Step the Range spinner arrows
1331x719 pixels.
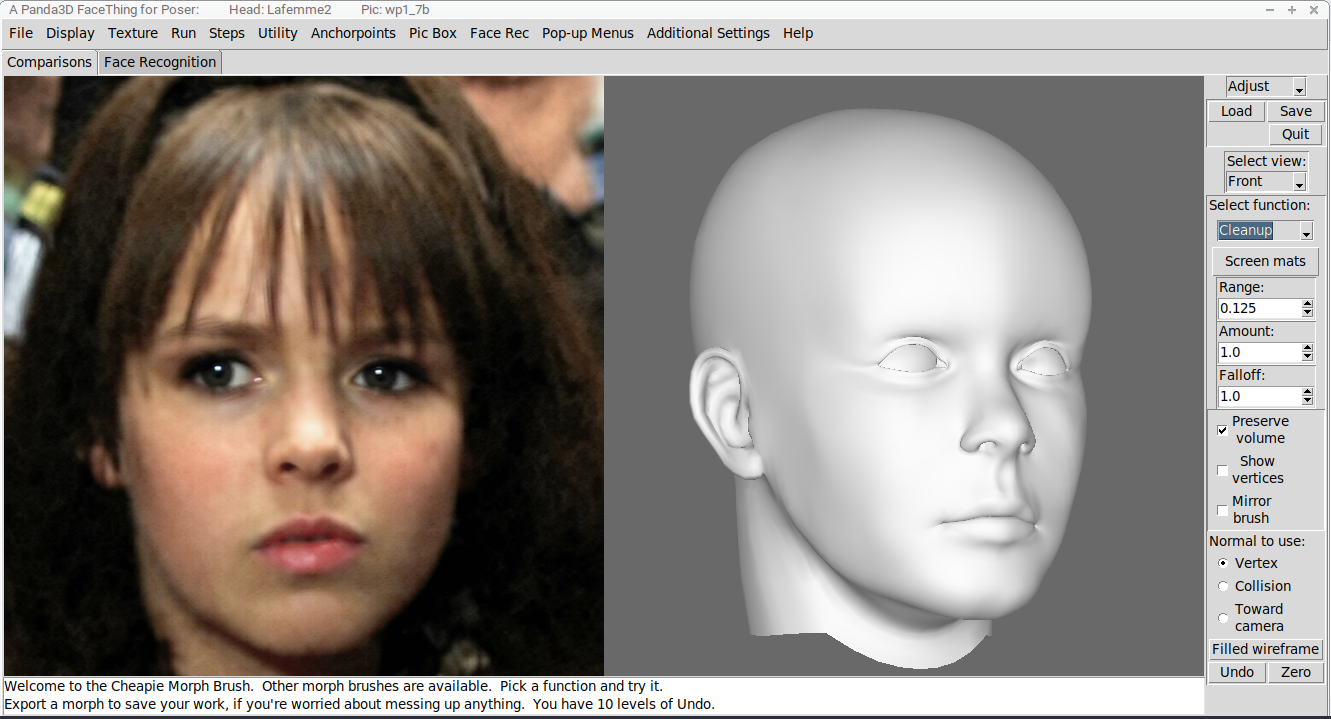tap(1308, 308)
